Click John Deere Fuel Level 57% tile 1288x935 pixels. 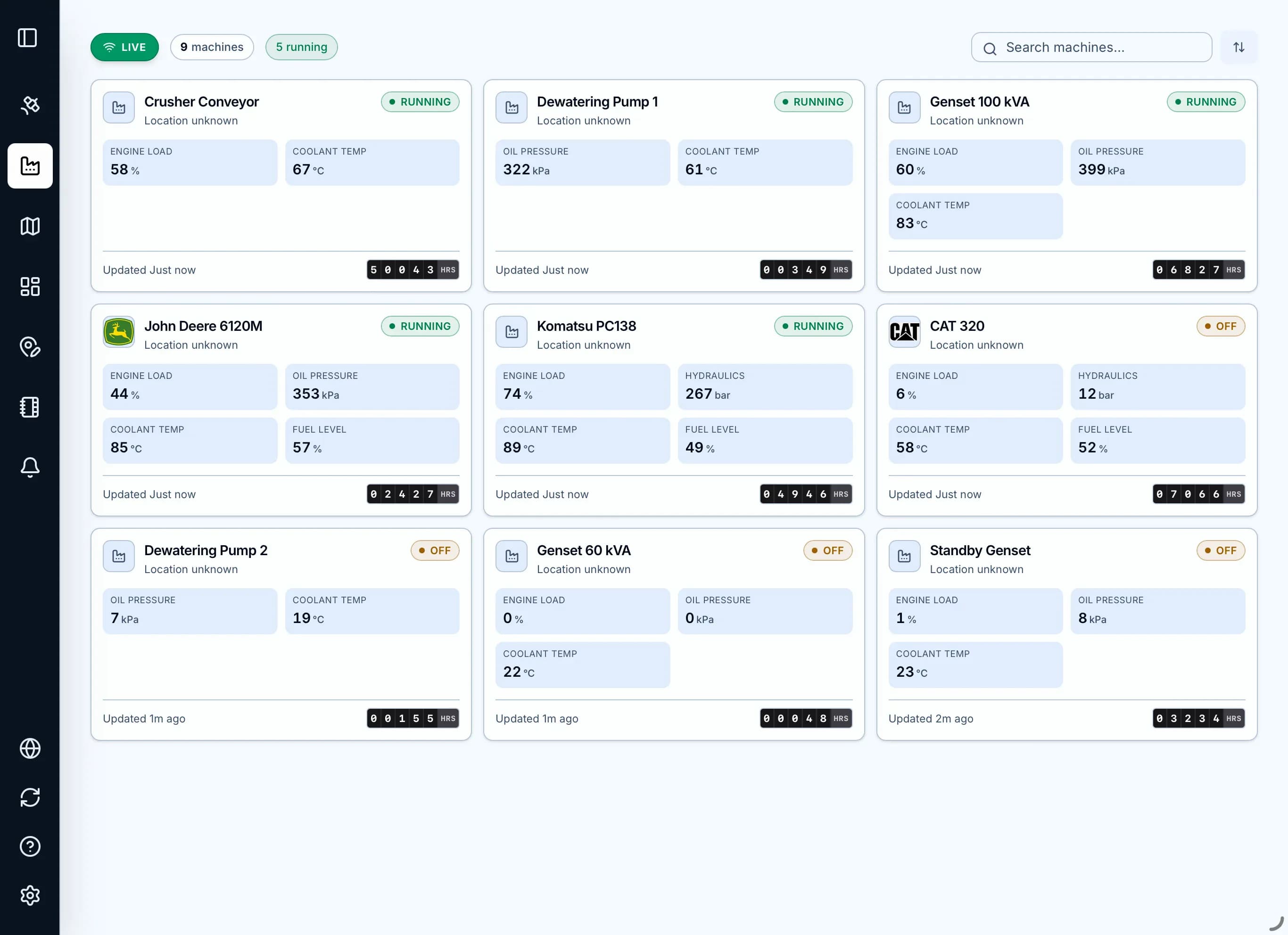tap(372, 441)
